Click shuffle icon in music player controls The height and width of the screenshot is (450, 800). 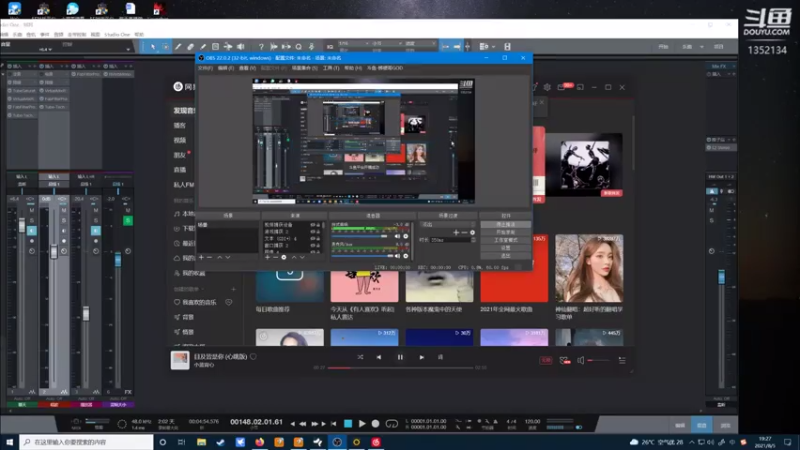pyautogui.click(x=360, y=357)
